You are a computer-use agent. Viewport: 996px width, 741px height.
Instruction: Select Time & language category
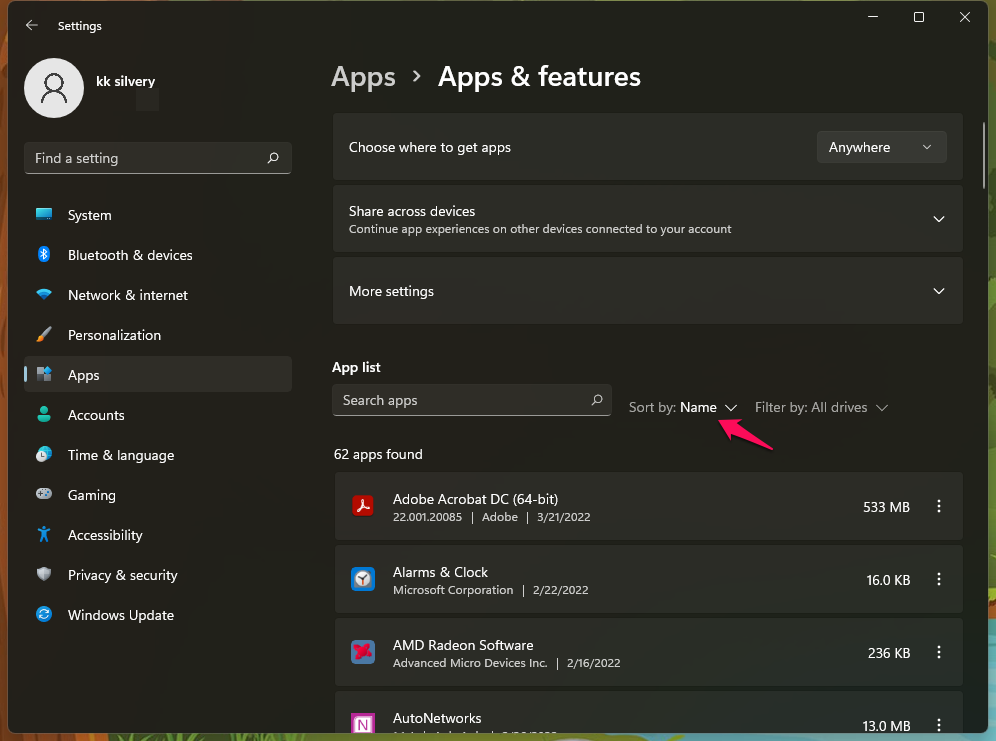(x=158, y=455)
